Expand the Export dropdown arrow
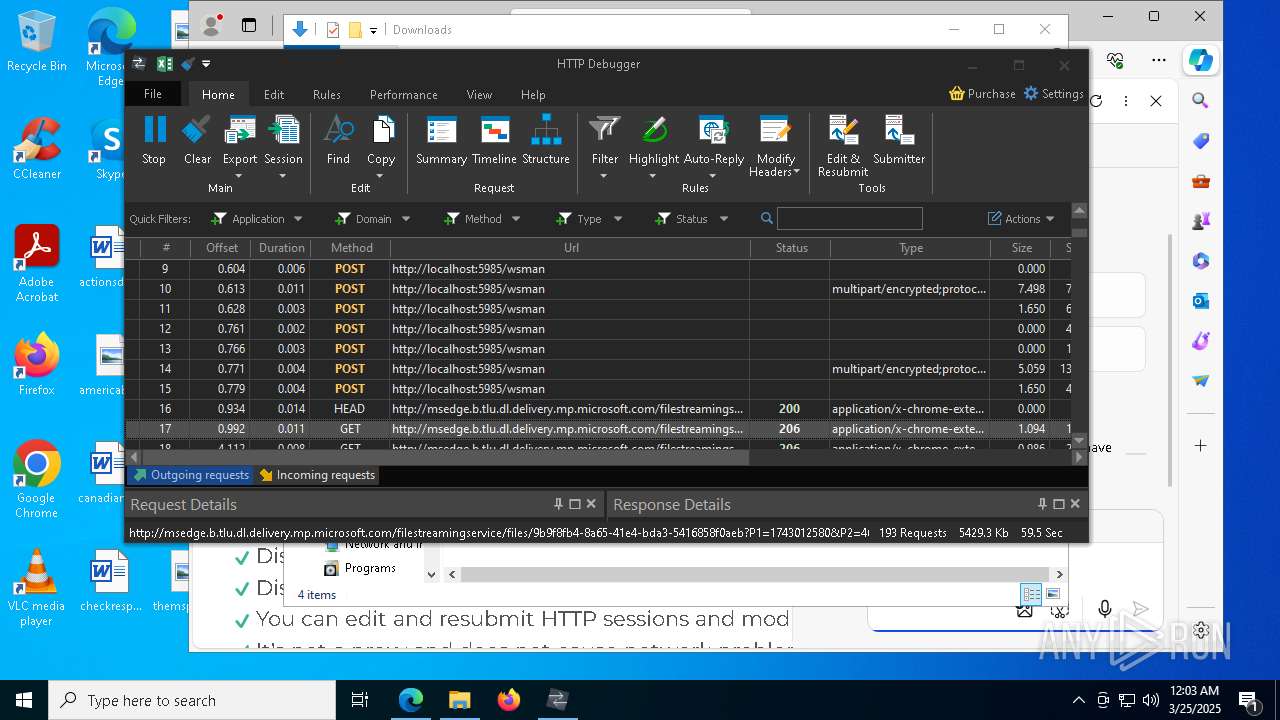The width and height of the screenshot is (1280, 720). tap(240, 176)
